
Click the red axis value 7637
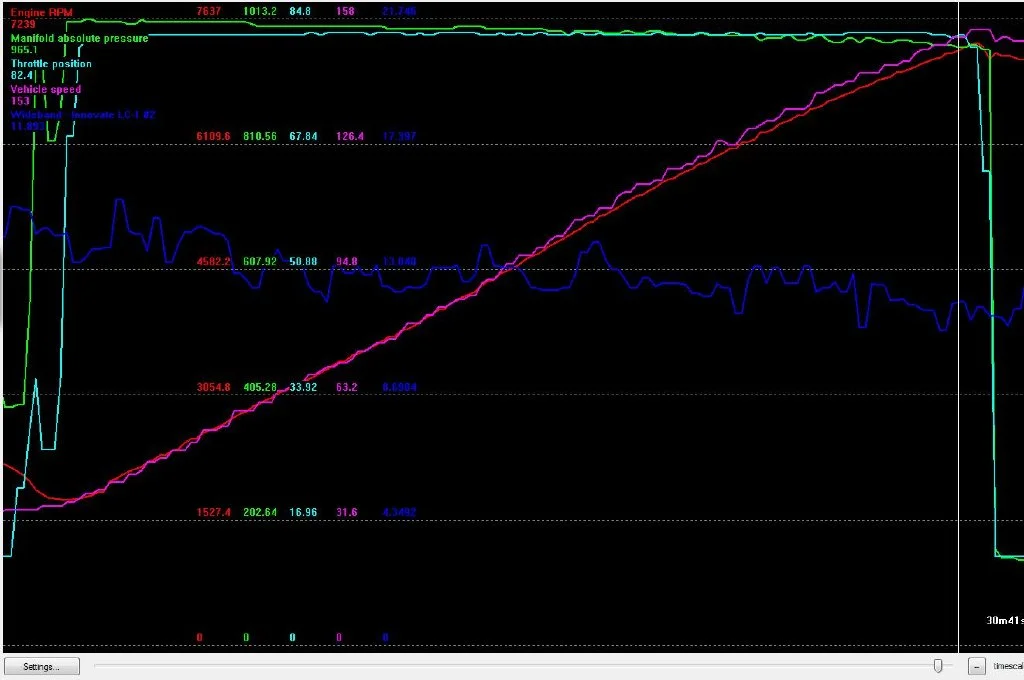[x=208, y=11]
